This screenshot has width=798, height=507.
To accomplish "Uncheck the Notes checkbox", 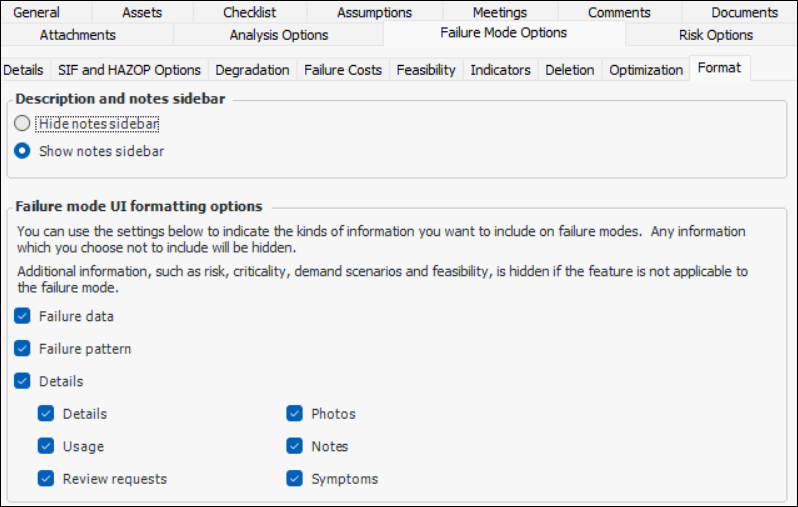I will point(294,446).
